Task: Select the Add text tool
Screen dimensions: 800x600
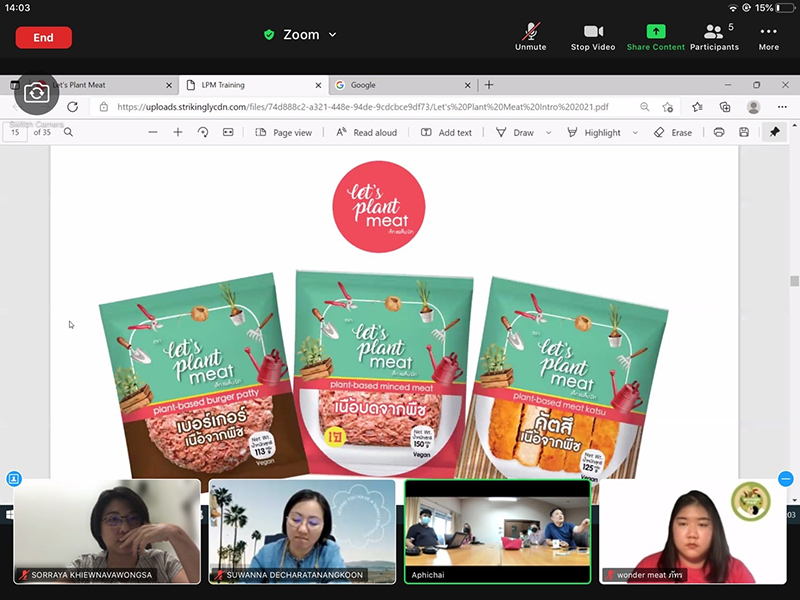Action: pyautogui.click(x=446, y=133)
